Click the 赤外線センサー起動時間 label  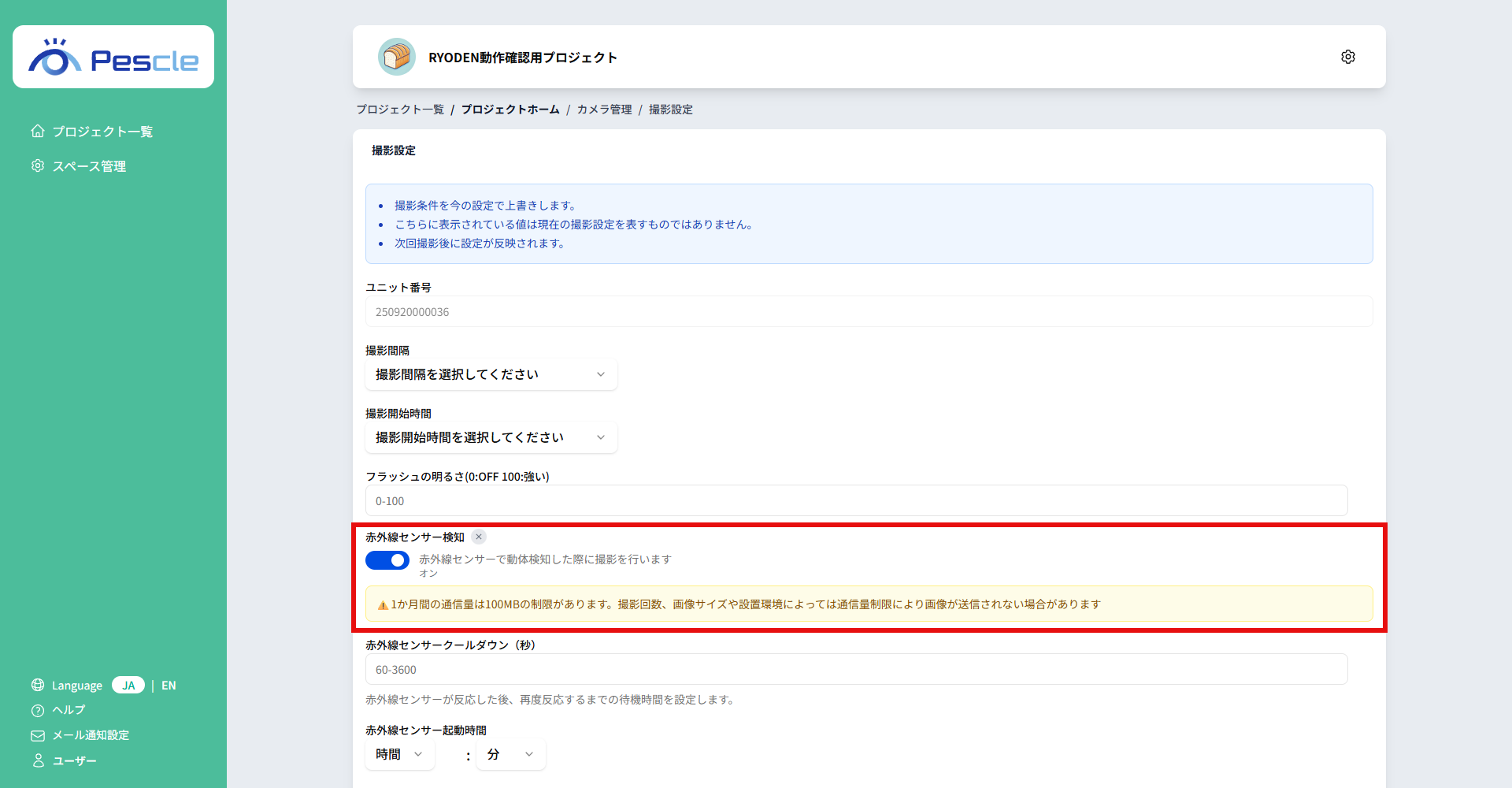coord(426,730)
